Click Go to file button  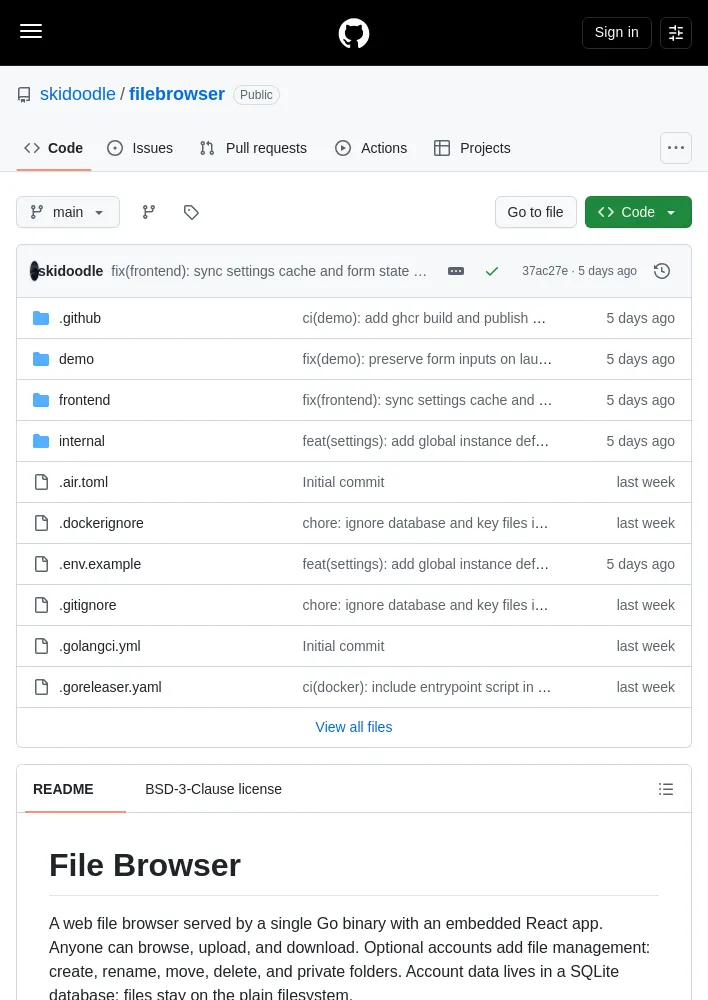tap(535, 212)
